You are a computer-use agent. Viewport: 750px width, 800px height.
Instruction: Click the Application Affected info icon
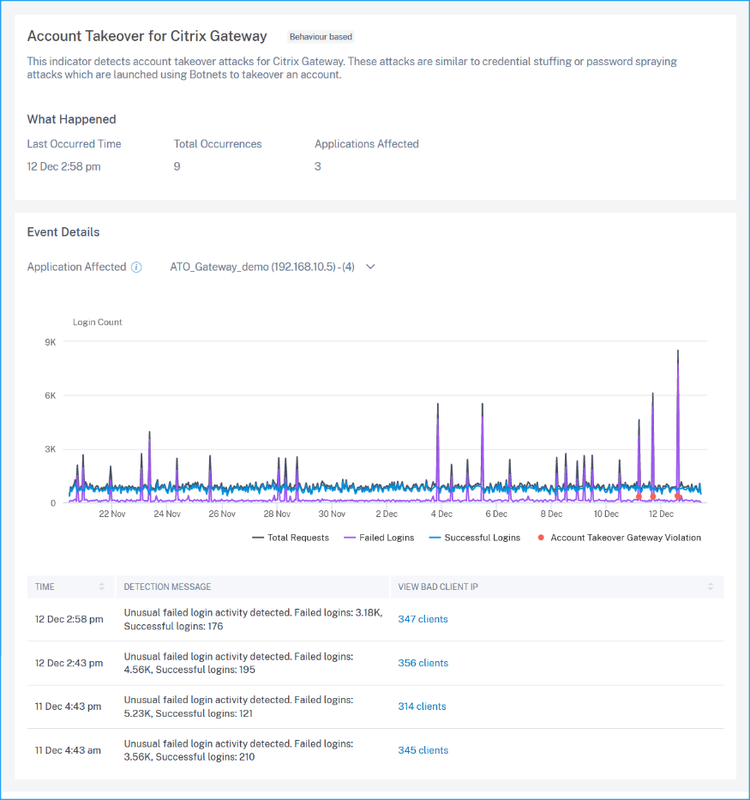(x=136, y=267)
